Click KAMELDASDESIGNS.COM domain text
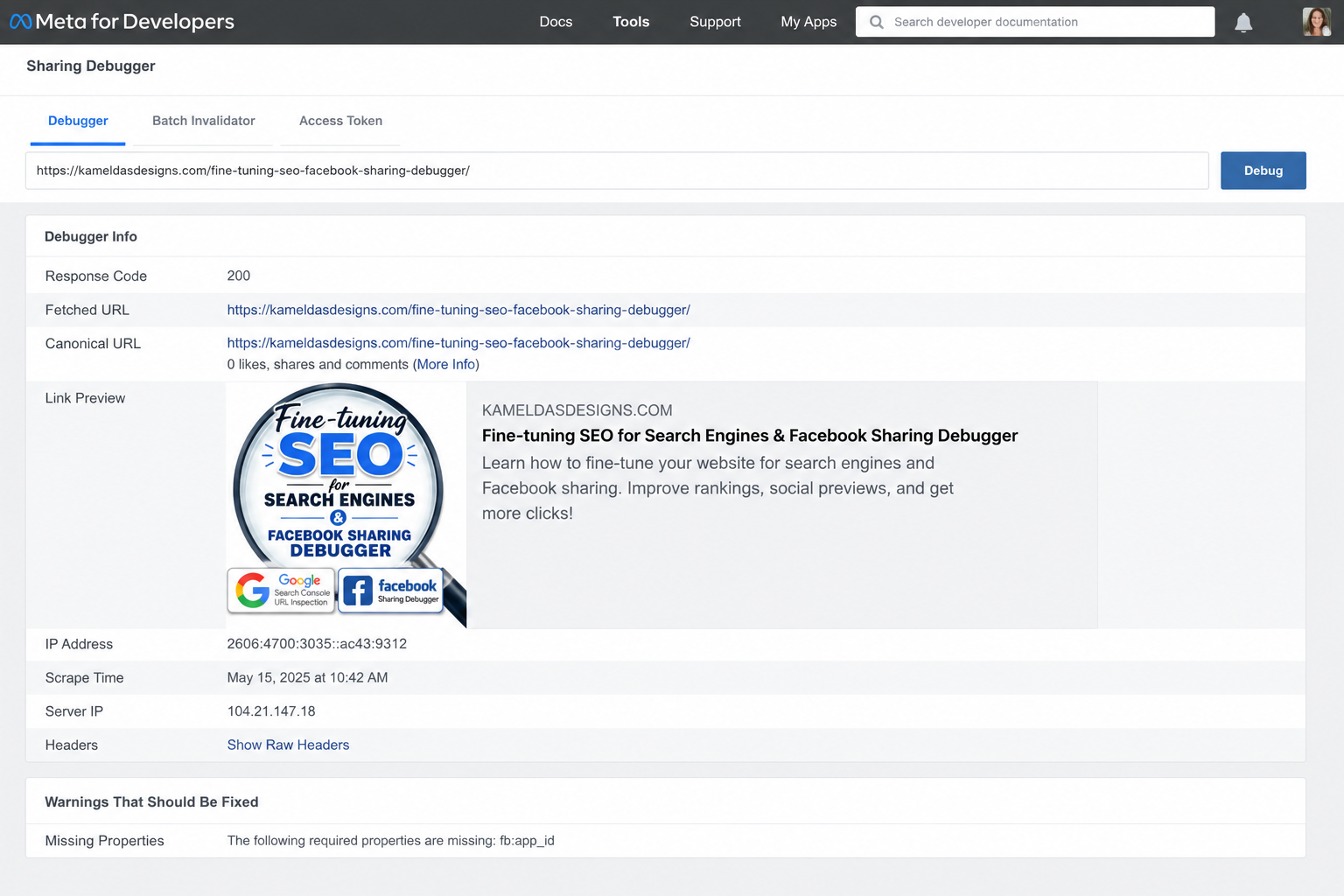The width and height of the screenshot is (1344, 896). click(x=577, y=410)
